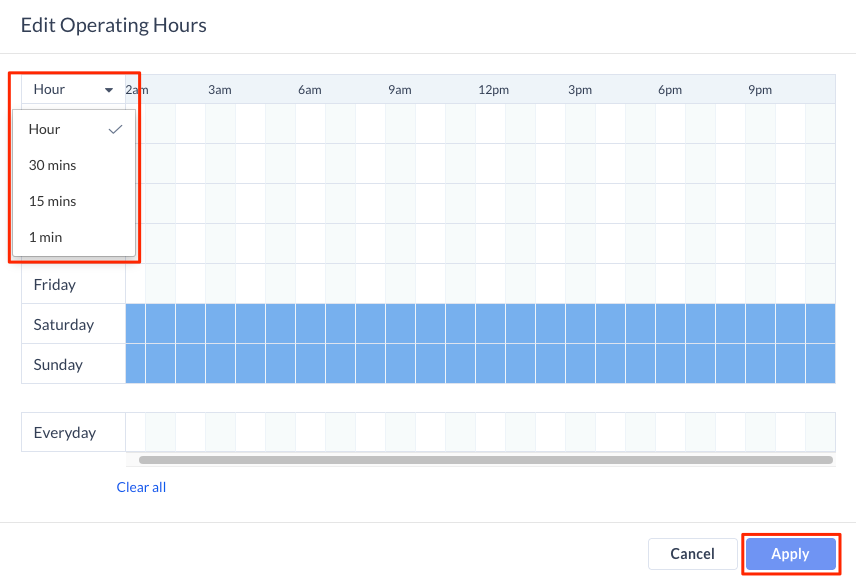Pick the 1 min interval option

click(74, 237)
